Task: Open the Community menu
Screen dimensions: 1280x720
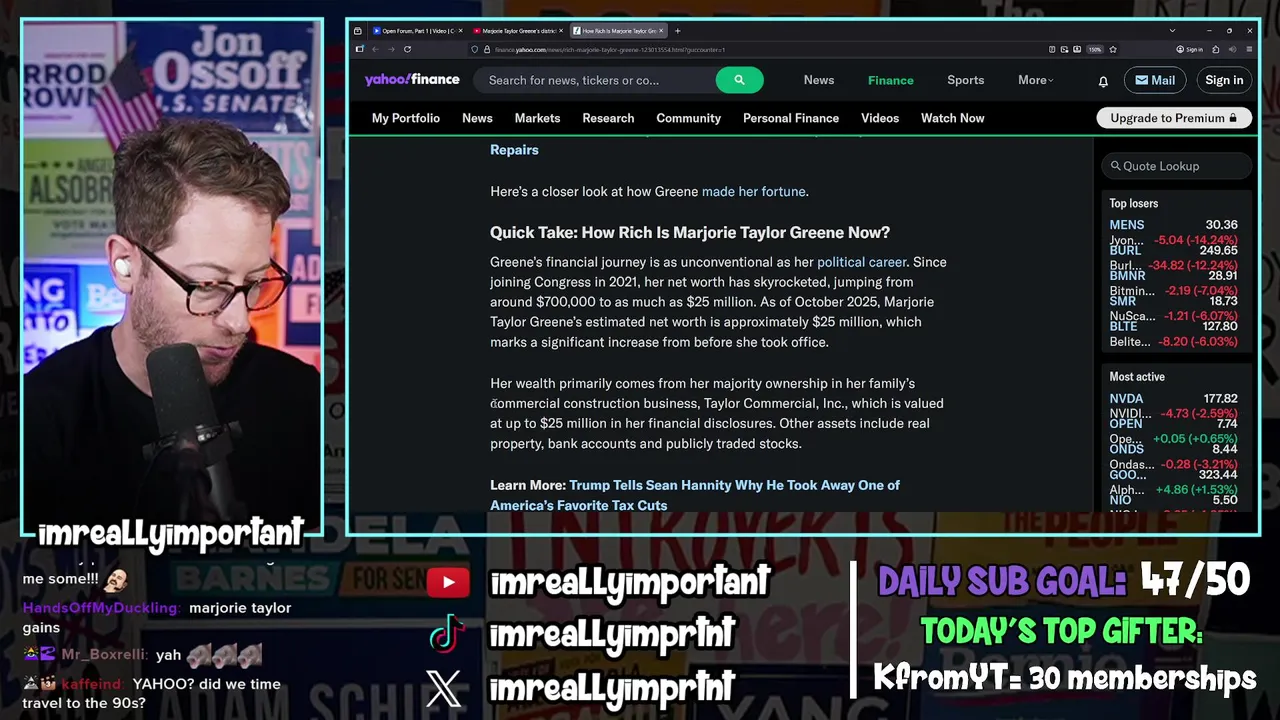Action: [x=688, y=118]
